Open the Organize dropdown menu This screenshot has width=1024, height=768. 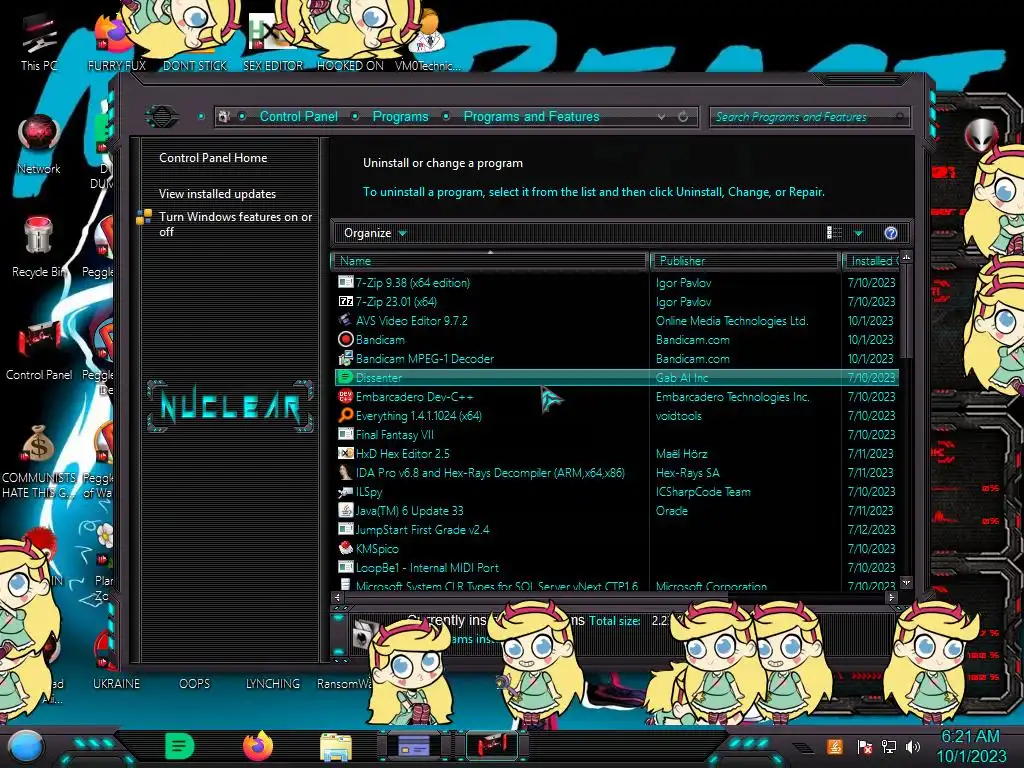pos(375,233)
